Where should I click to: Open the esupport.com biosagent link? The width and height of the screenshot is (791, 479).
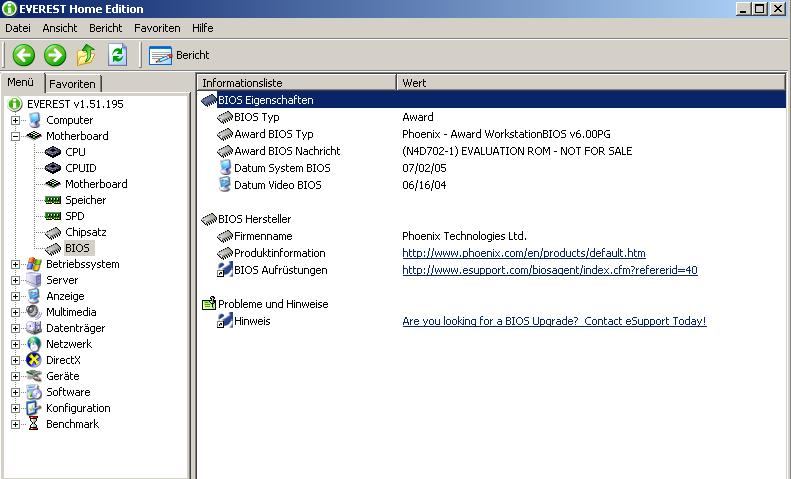[550, 270]
